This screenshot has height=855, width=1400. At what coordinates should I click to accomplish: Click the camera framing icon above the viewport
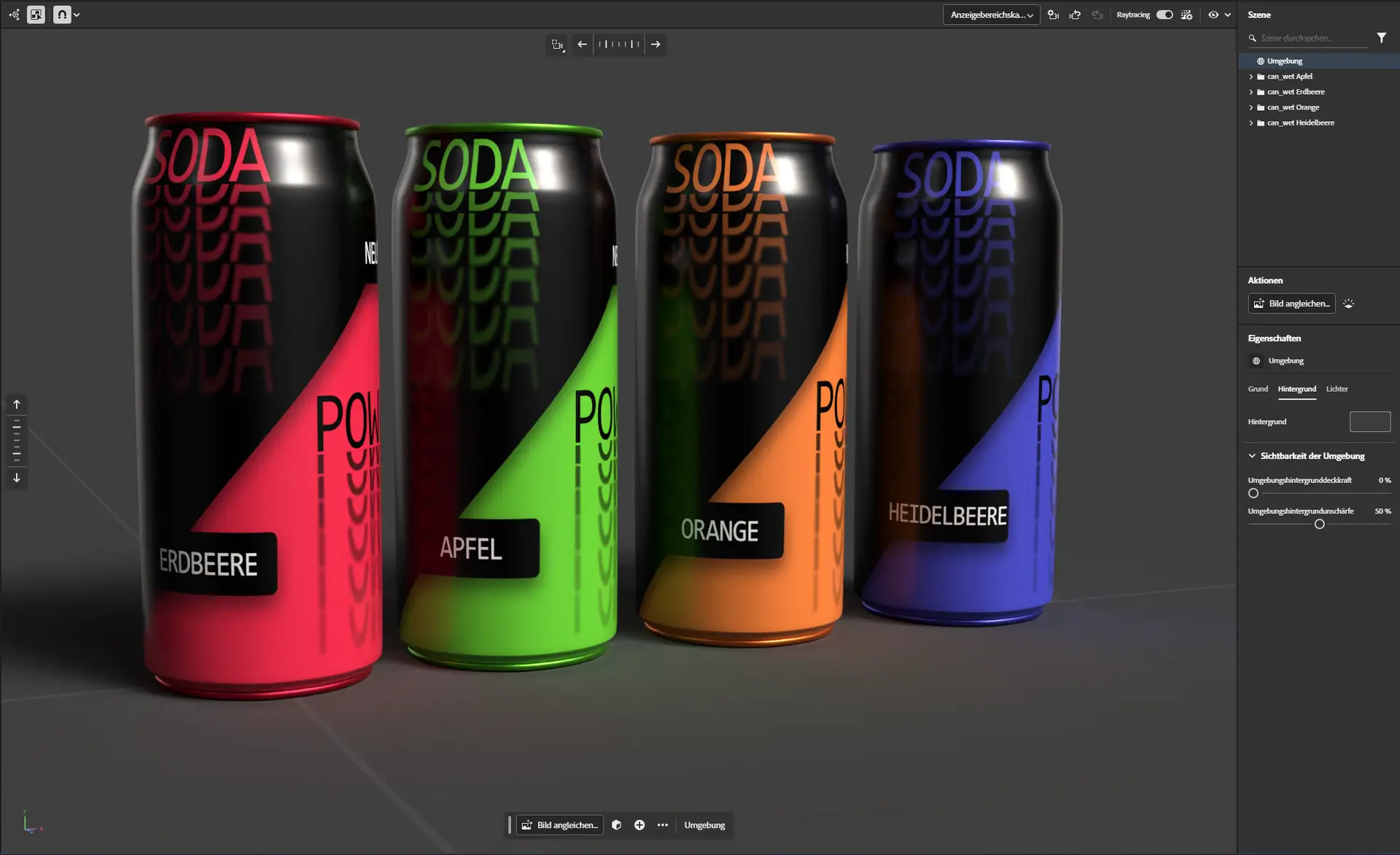coord(558,45)
